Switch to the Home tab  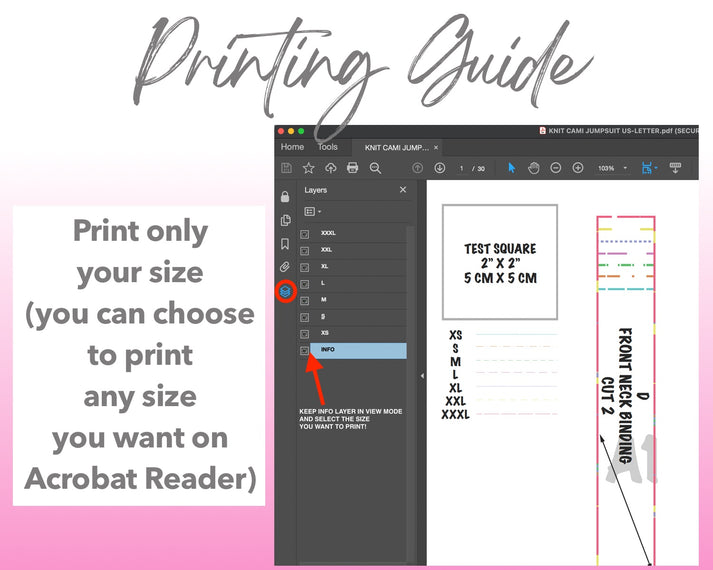pos(292,147)
